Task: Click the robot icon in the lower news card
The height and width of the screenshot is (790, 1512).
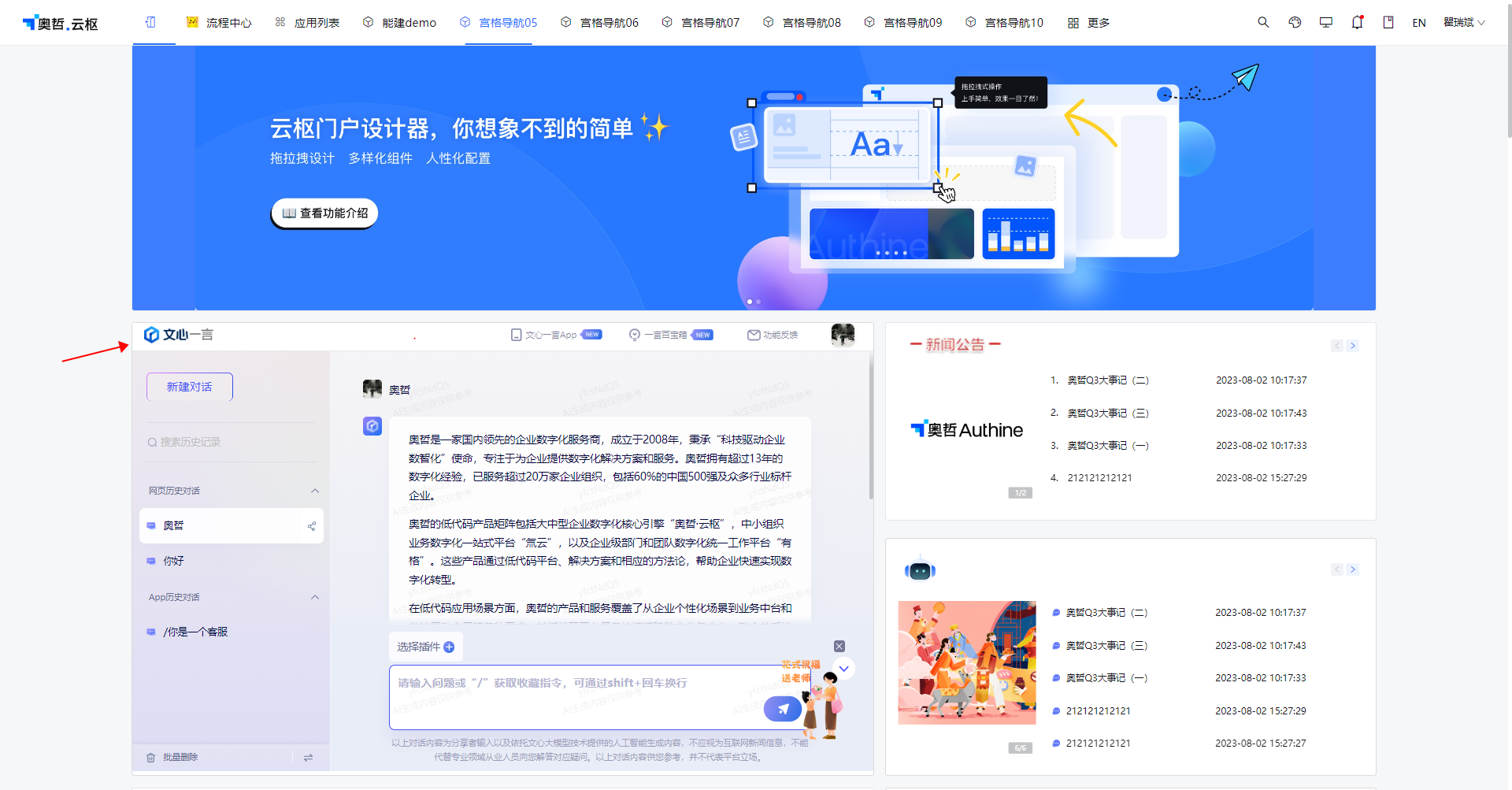Action: [920, 569]
